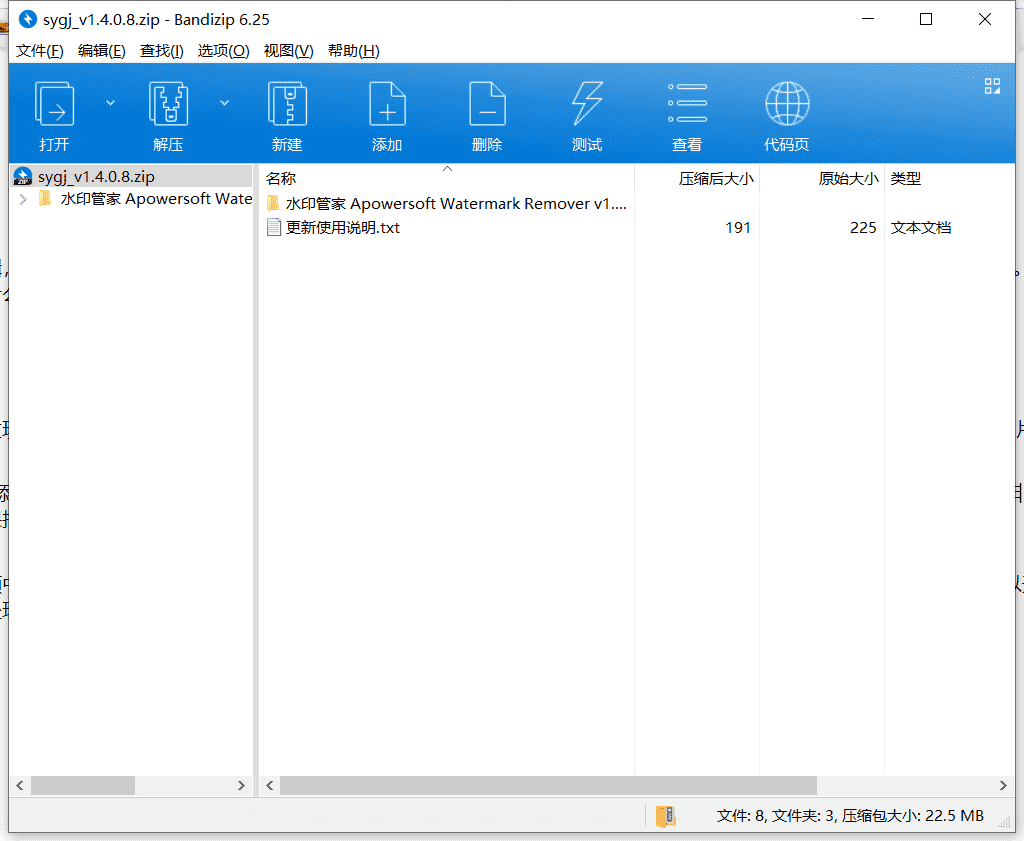Click the archive icon in status bar

pos(665,816)
